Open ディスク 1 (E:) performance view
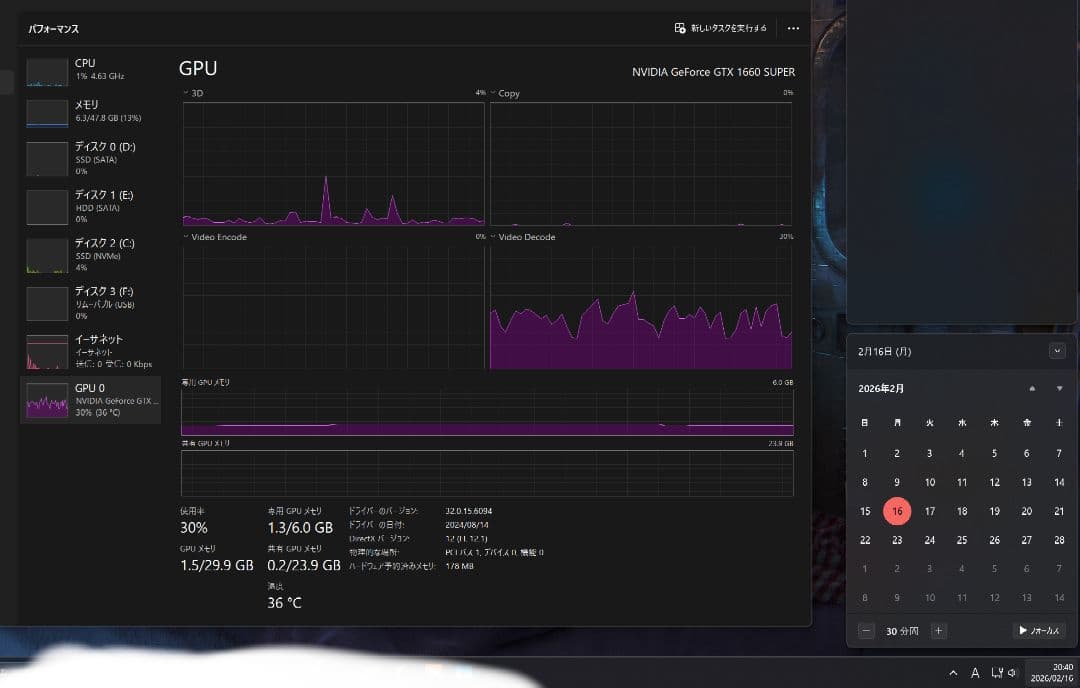 click(x=91, y=207)
